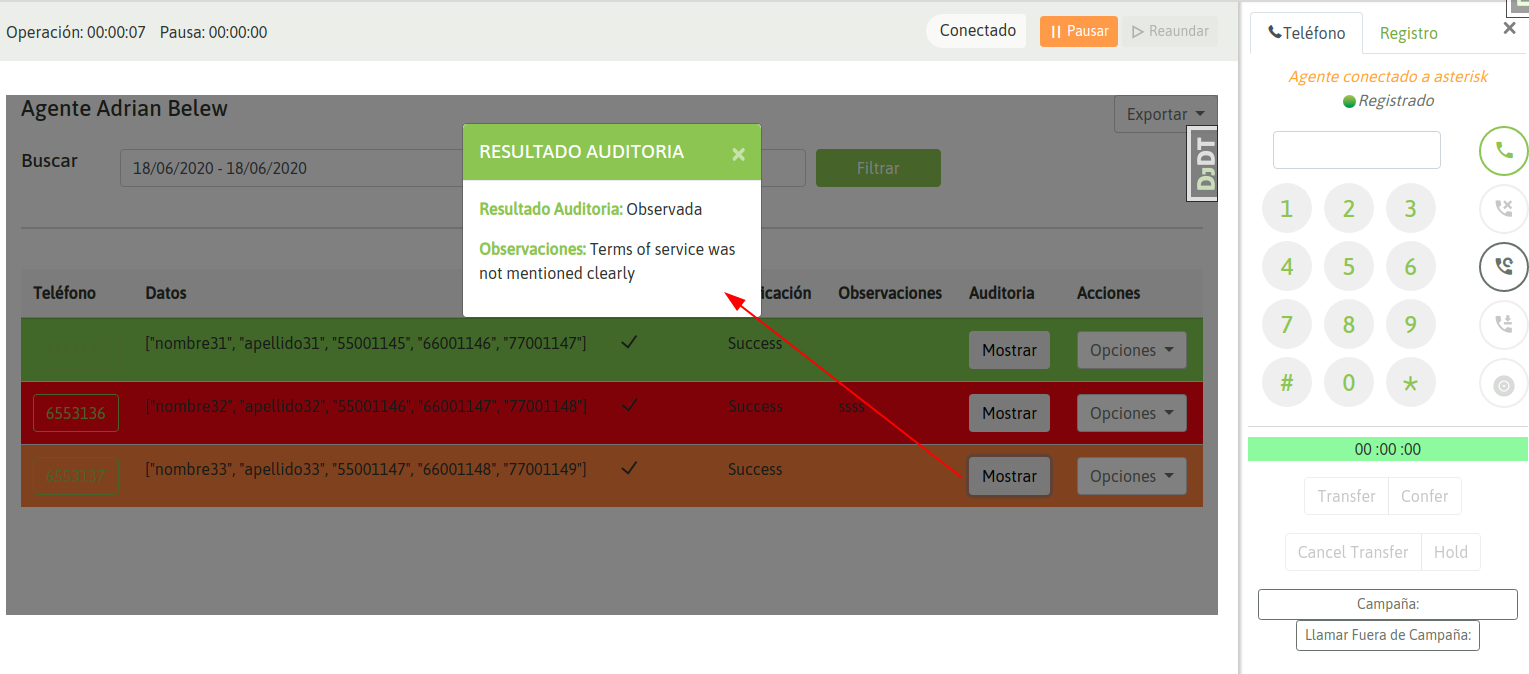Click the incoming call icon on the dialpad
The width and height of the screenshot is (1529, 674).
coord(1503,324)
